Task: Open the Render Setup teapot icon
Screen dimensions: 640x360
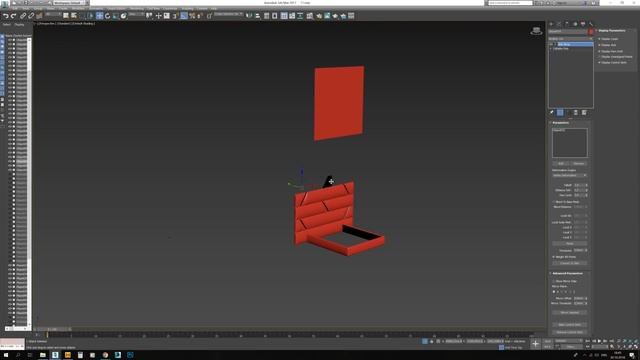Action: pyautogui.click(x=319, y=16)
